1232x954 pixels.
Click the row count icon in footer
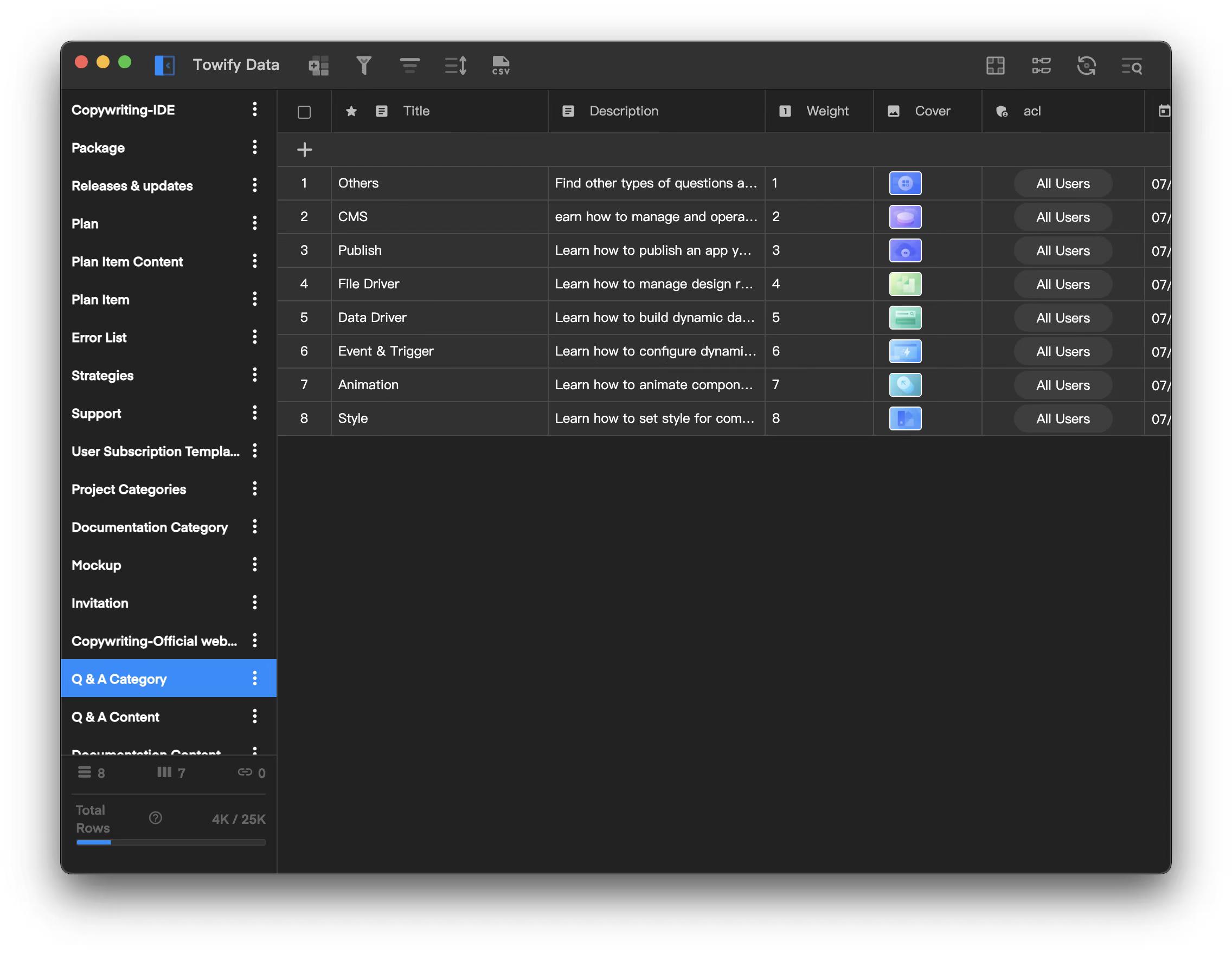(x=85, y=772)
